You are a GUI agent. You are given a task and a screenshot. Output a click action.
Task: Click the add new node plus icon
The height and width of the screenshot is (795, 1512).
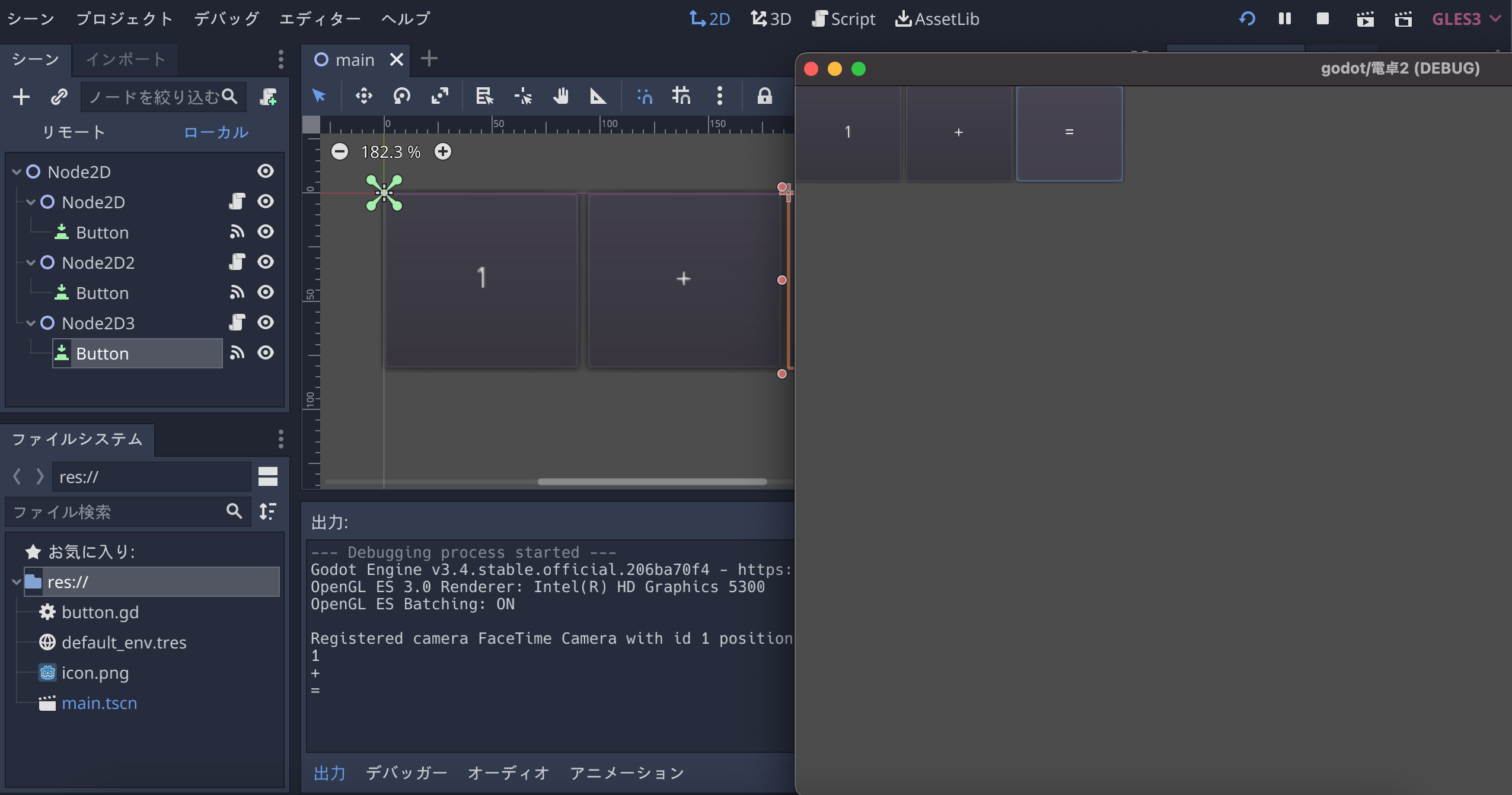21,97
